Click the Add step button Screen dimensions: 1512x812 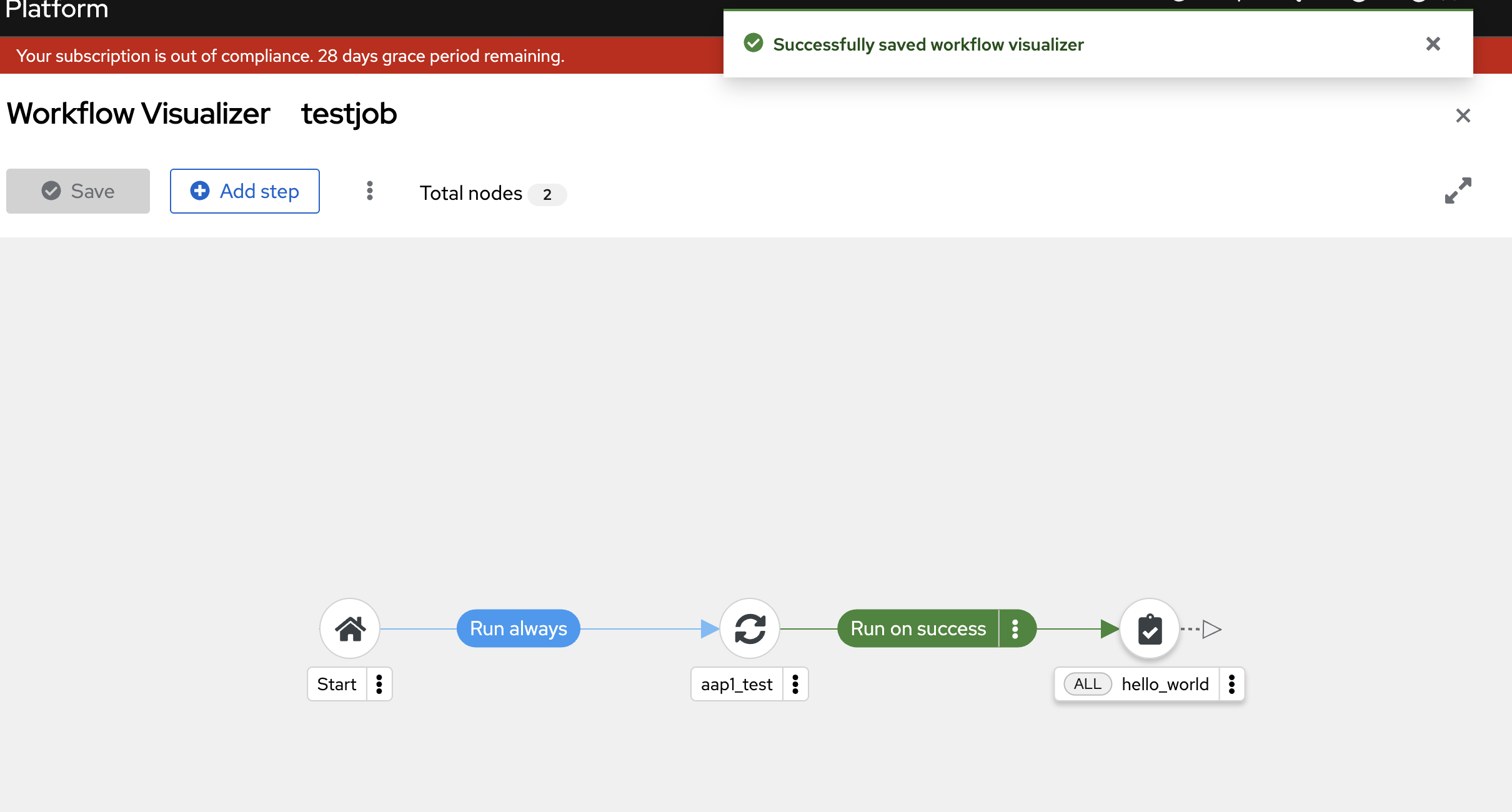244,191
